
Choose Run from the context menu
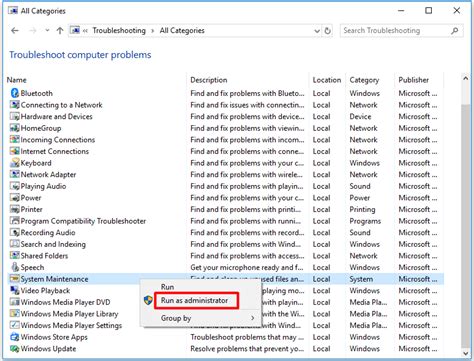tap(168, 287)
